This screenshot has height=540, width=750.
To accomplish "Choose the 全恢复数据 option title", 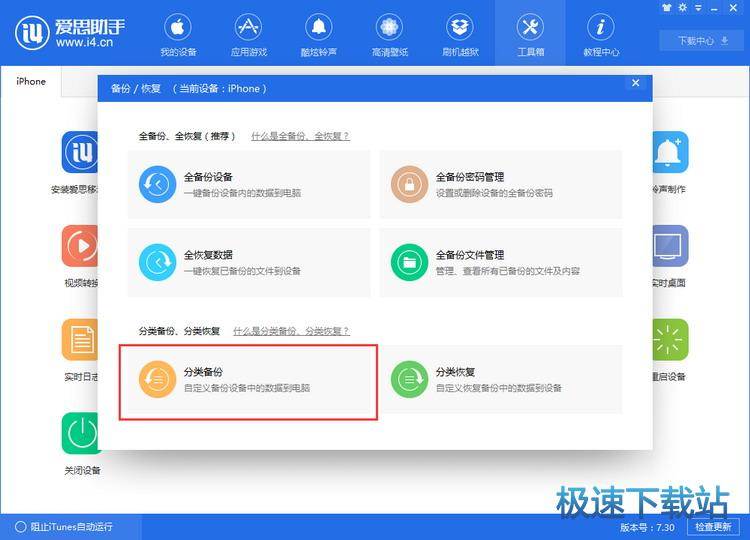I will (x=208, y=255).
